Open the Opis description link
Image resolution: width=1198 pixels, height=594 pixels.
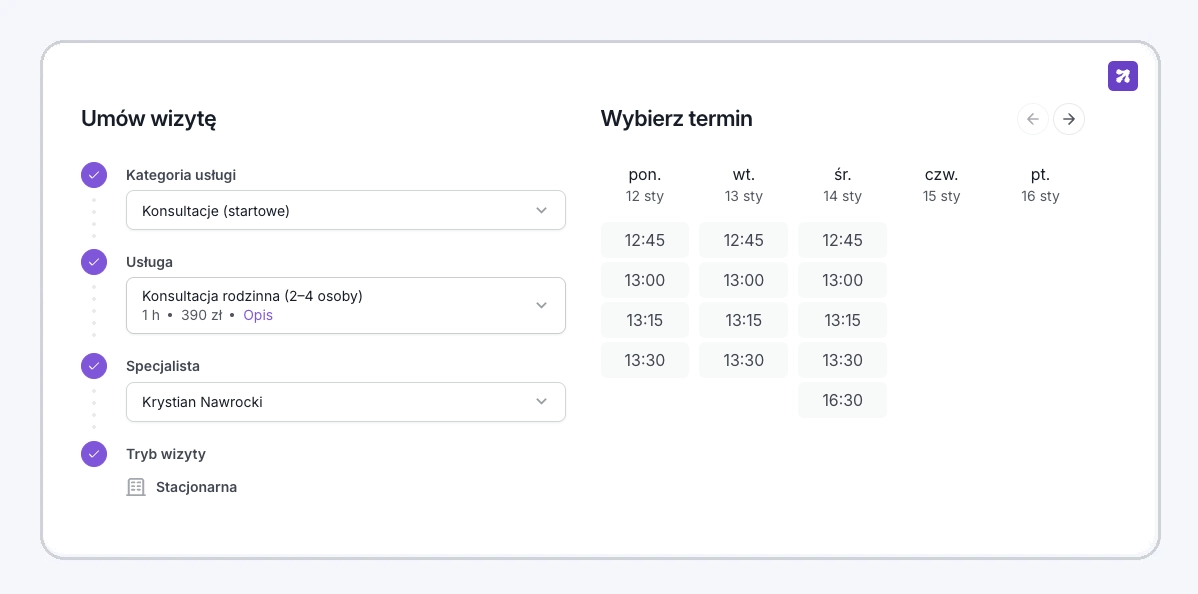[258, 315]
